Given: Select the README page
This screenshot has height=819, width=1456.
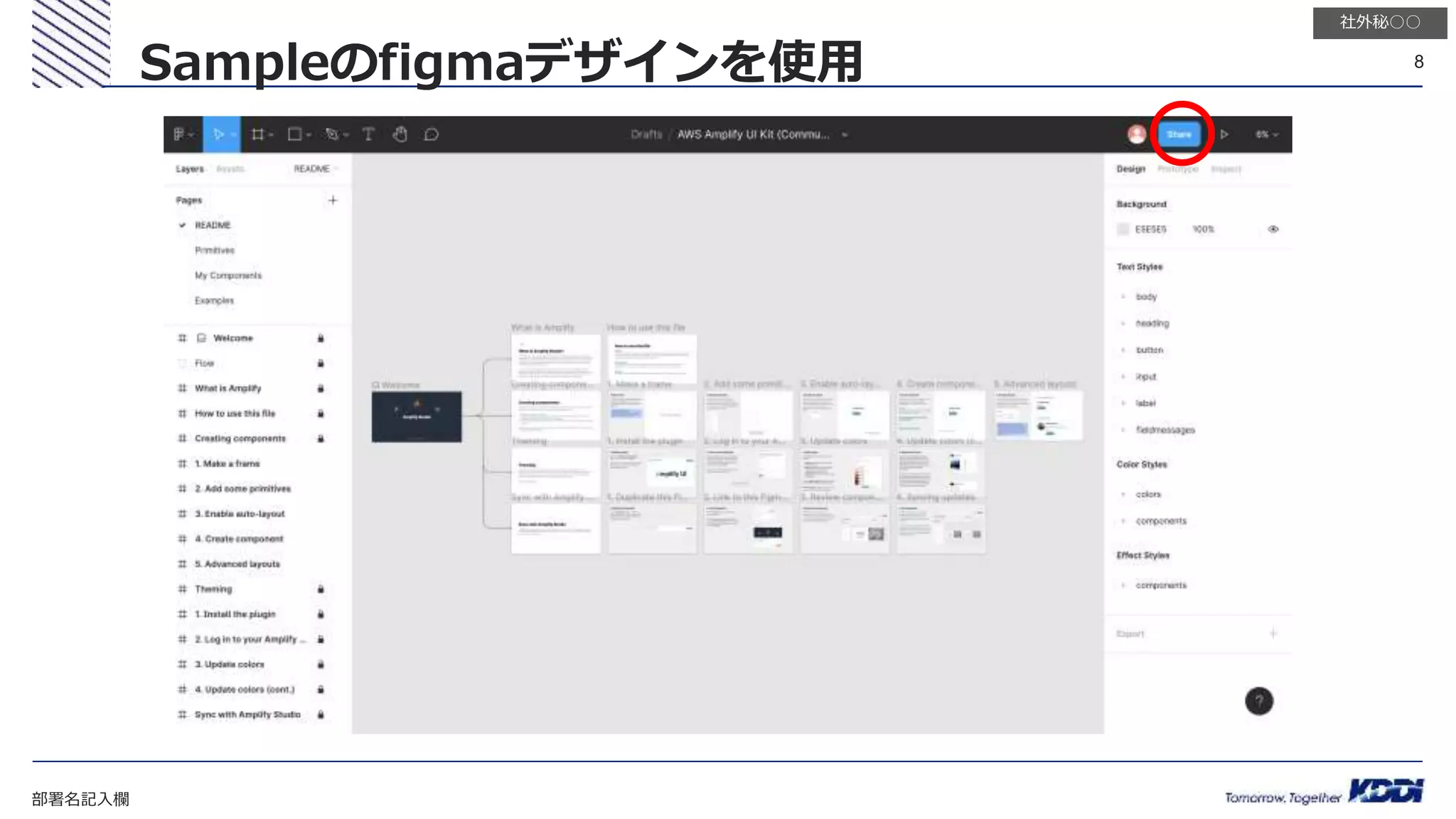Looking at the screenshot, I should (x=213, y=225).
